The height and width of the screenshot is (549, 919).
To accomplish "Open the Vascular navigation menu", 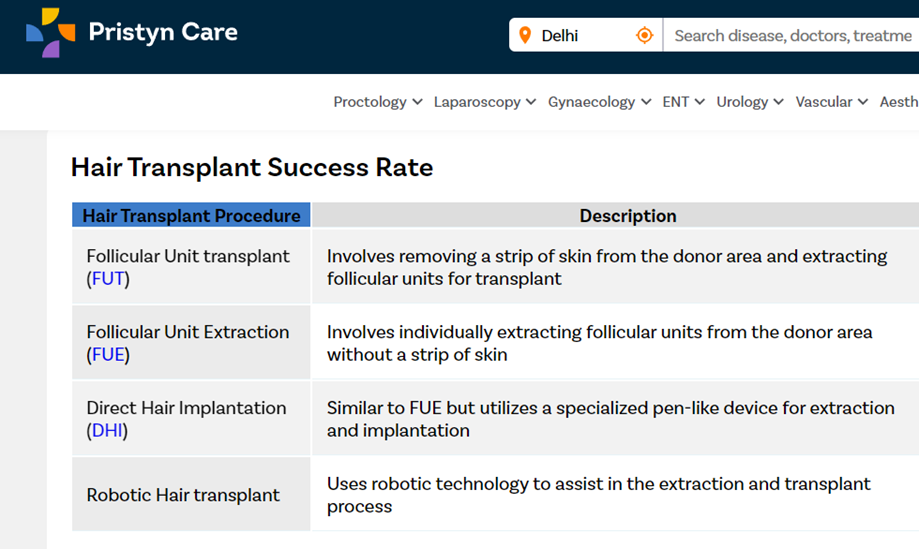I will tap(831, 102).
